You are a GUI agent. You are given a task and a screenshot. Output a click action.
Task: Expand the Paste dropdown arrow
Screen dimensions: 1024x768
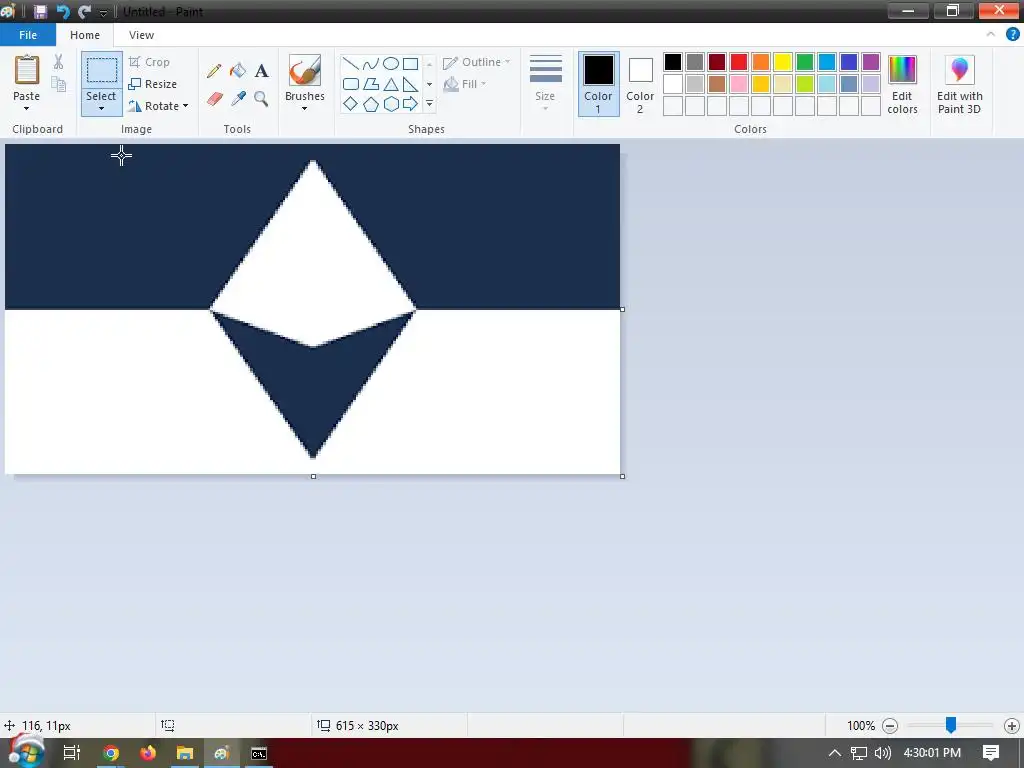pyautogui.click(x=27, y=109)
